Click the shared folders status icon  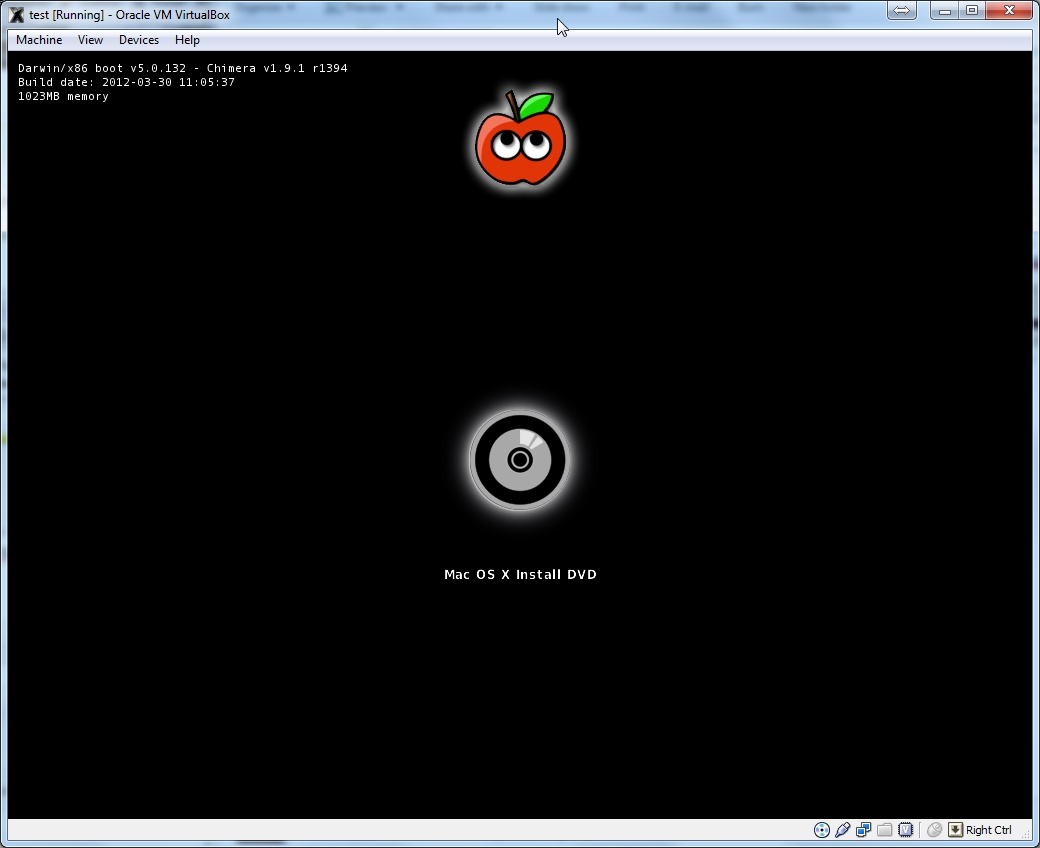885,829
